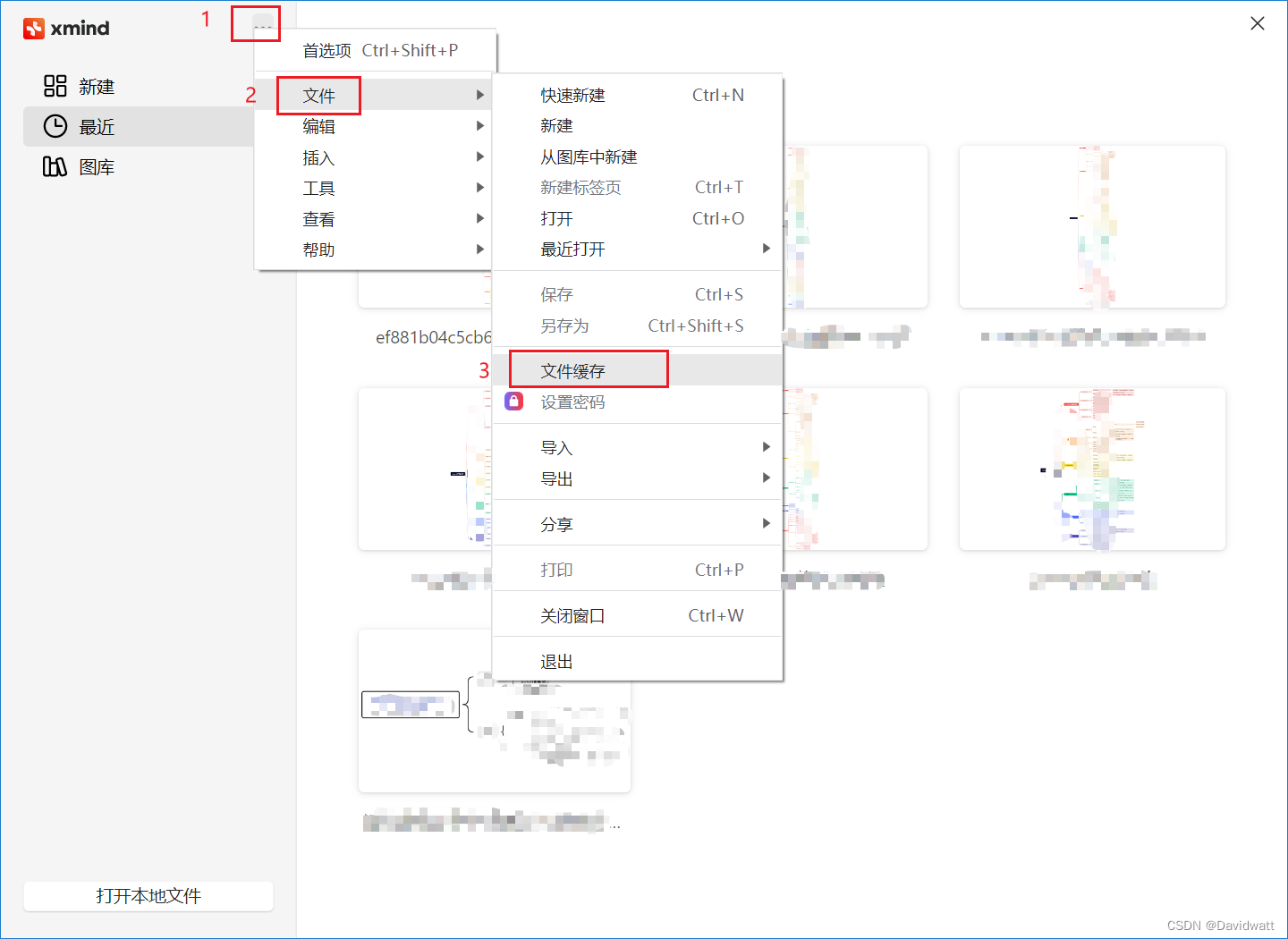
Task: Open the three-dot main menu button
Action: click(262, 25)
